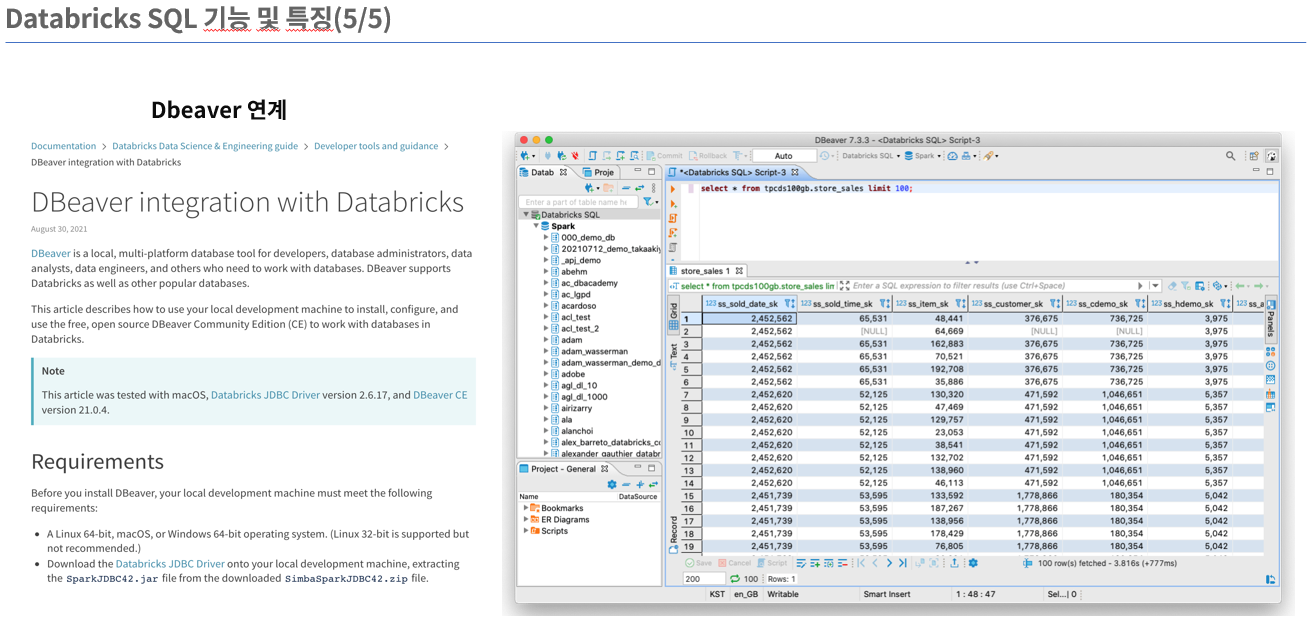Image resolution: width=1311 pixels, height=622 pixels.
Task: Expand the 000_demo_db schema node
Action: click(546, 237)
